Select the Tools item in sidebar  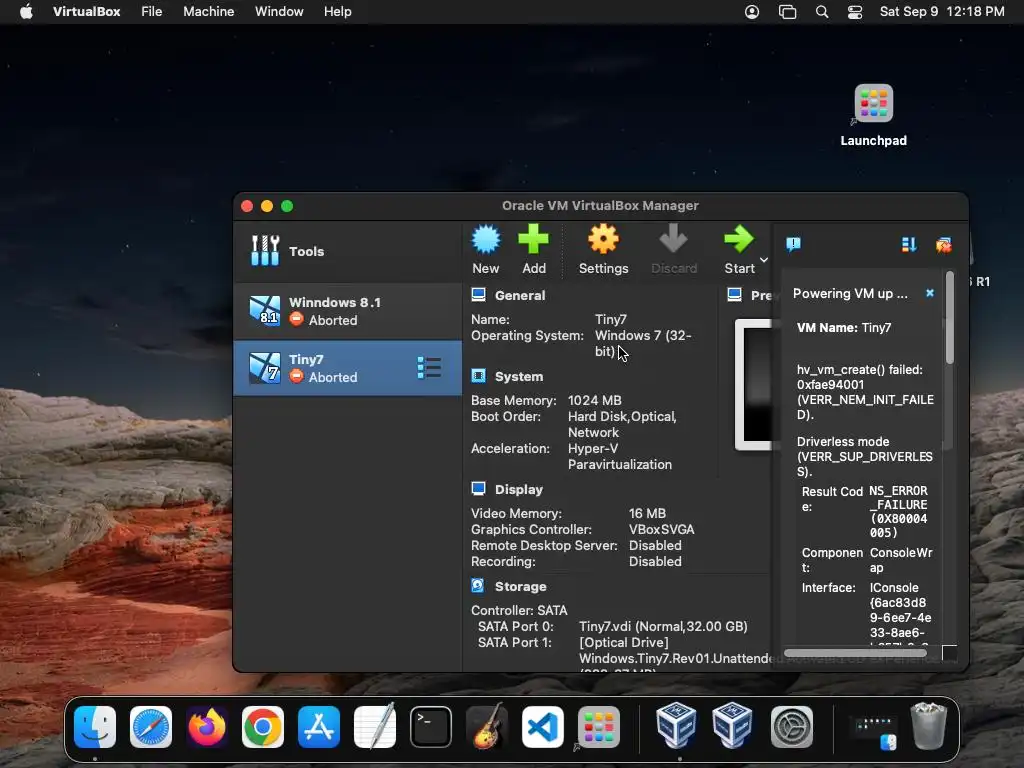pyautogui.click(x=347, y=251)
